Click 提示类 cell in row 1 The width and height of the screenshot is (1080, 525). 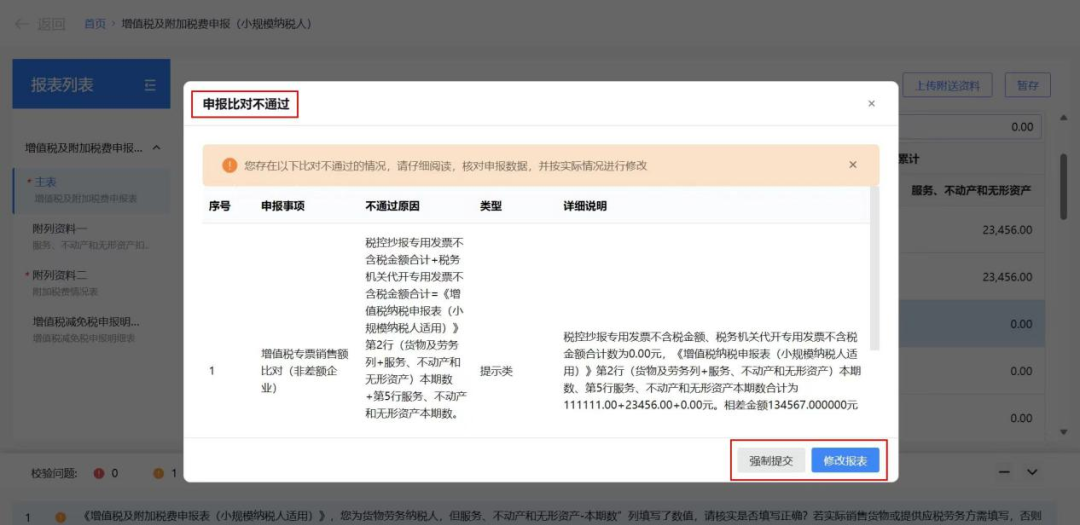point(497,371)
